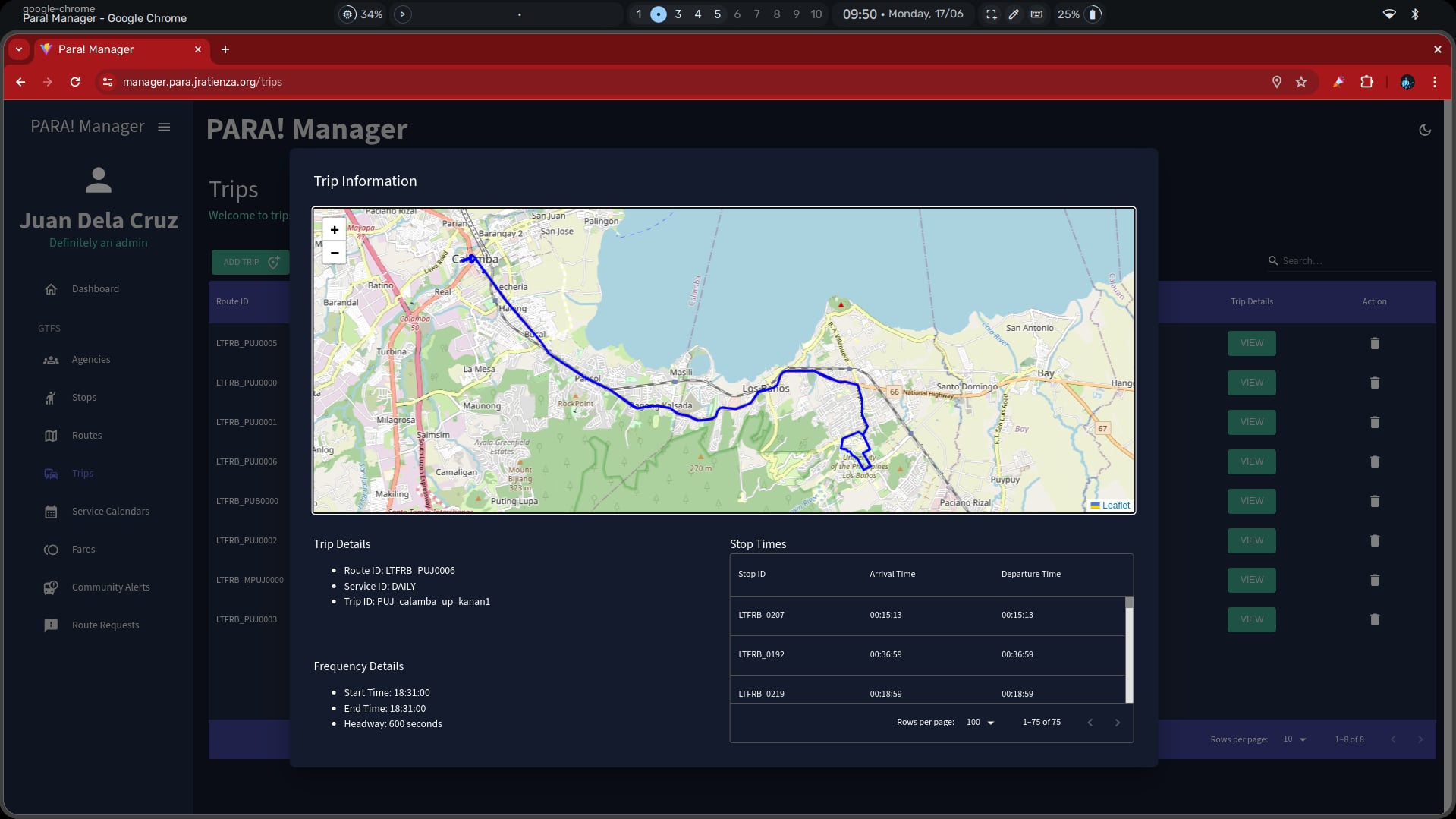The width and height of the screenshot is (1456, 819).
Task: View trip details for LTFRB_PUJ0002
Action: (x=1251, y=540)
